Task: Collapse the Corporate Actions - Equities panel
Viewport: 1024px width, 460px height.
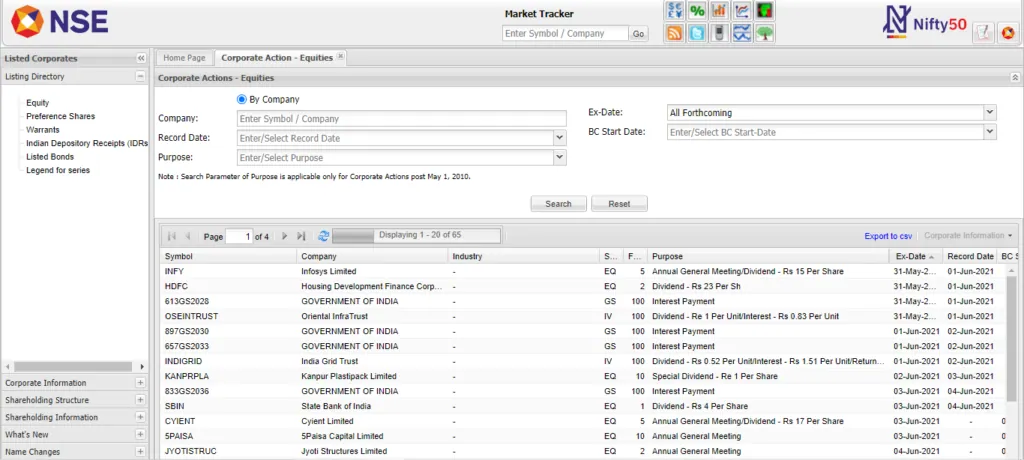Action: coord(1015,78)
